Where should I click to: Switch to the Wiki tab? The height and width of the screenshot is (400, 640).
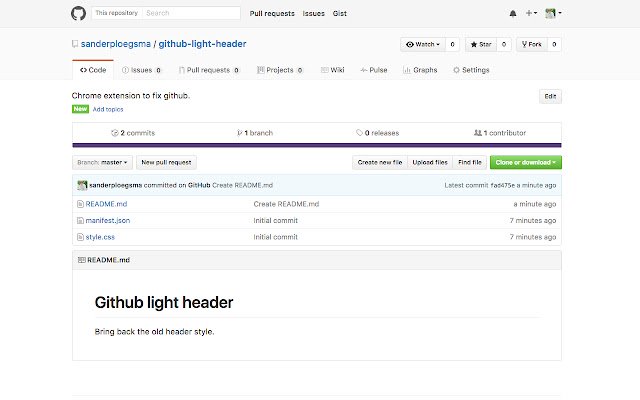coord(333,70)
